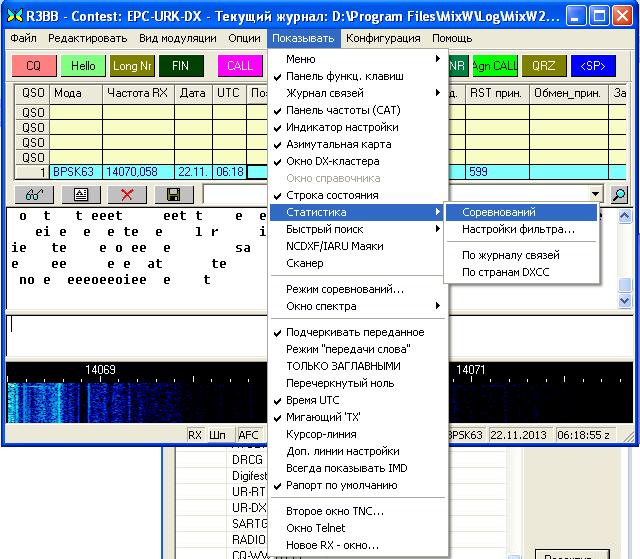Image resolution: width=640 pixels, height=559 pixels.
Task: Click the waterfall spectrum near 14069
Action: click(100, 400)
